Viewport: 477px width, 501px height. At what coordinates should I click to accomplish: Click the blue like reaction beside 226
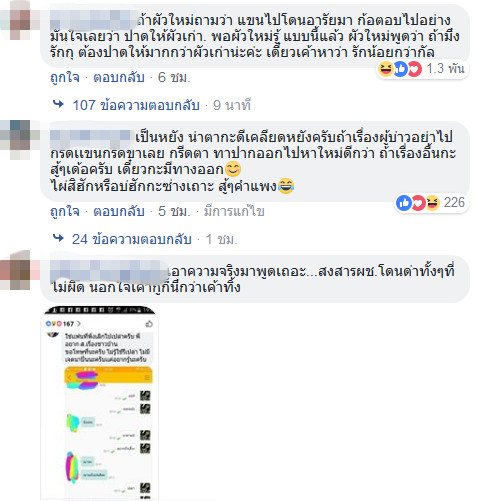click(404, 203)
